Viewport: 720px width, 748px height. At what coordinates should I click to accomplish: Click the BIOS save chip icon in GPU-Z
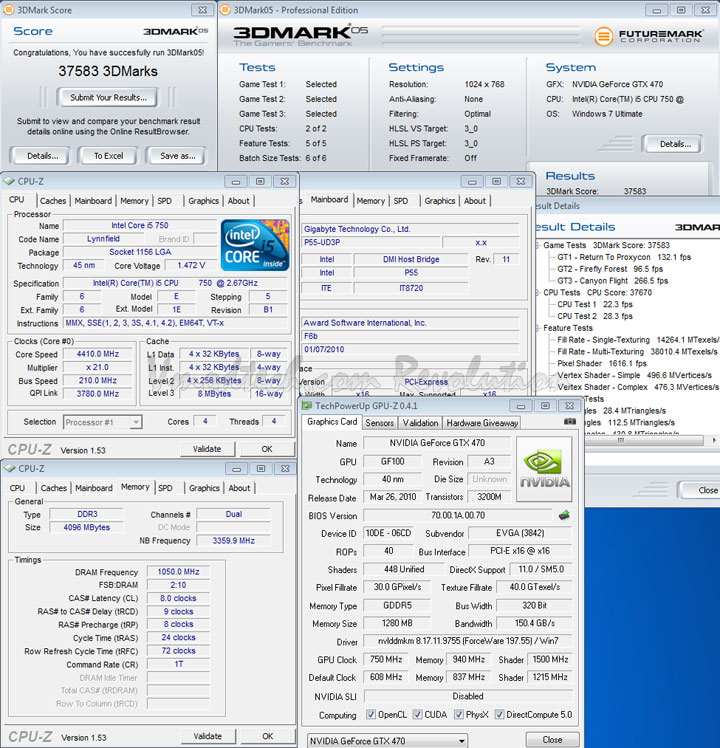(x=564, y=515)
